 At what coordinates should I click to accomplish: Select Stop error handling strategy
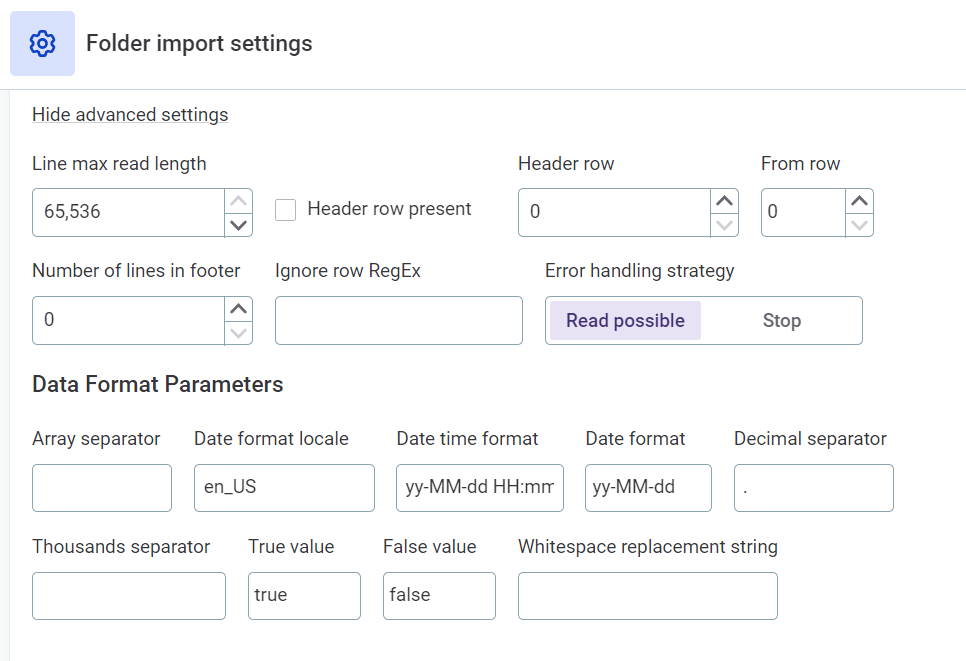[782, 320]
